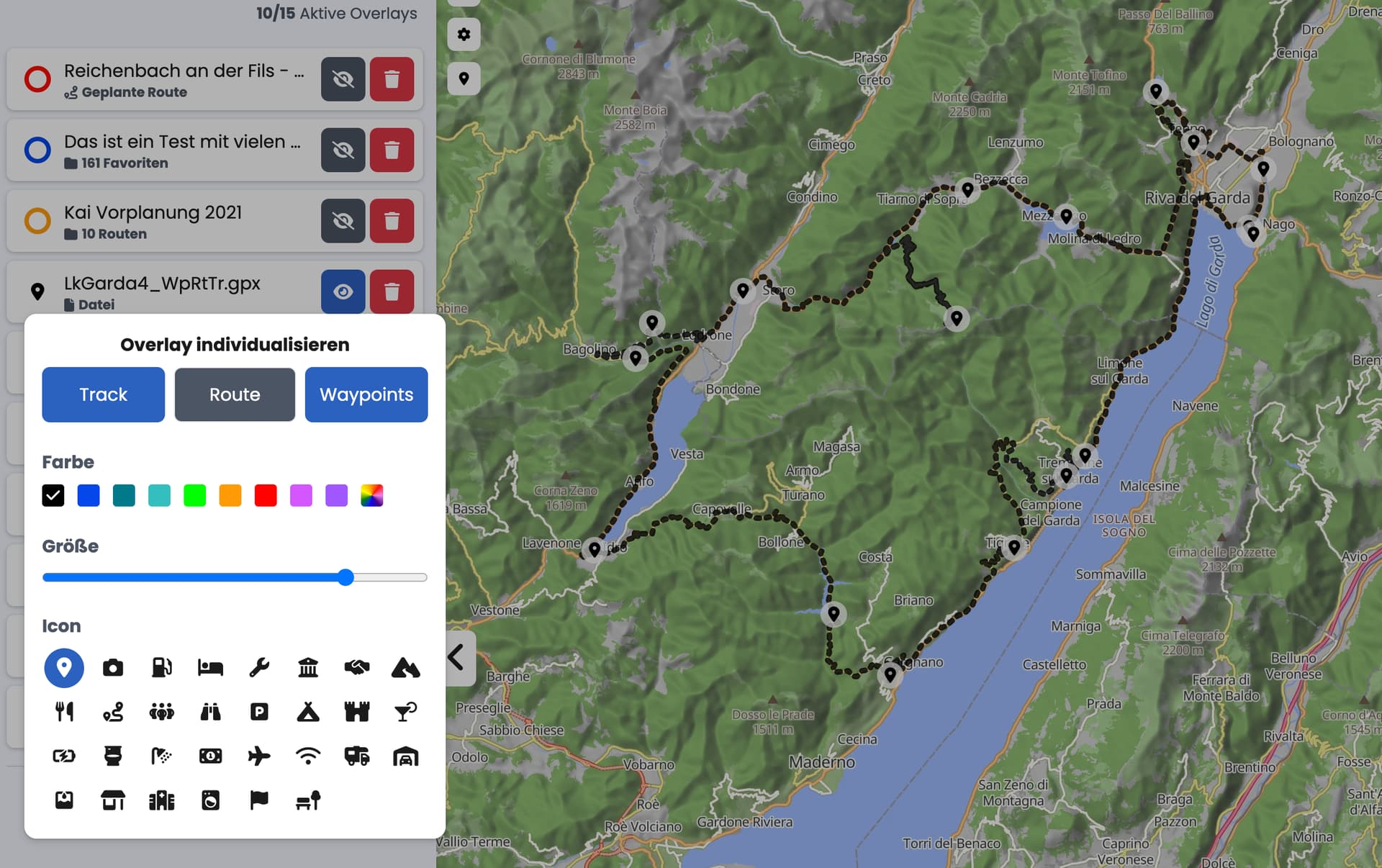
Task: Pick the toilet icon
Action: pyautogui.click(x=113, y=756)
